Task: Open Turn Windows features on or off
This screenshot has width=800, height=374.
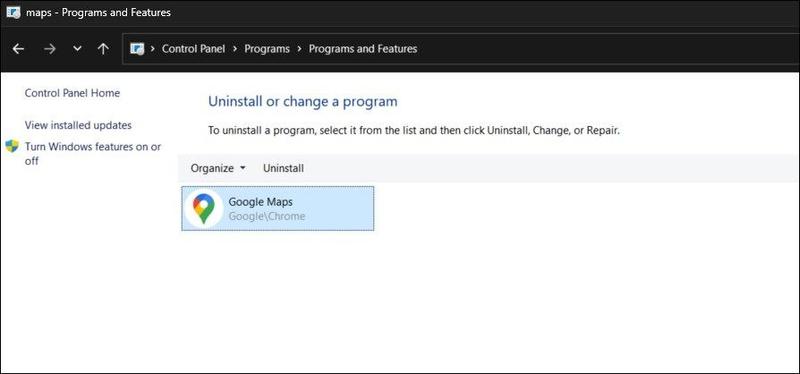Action: (93, 154)
